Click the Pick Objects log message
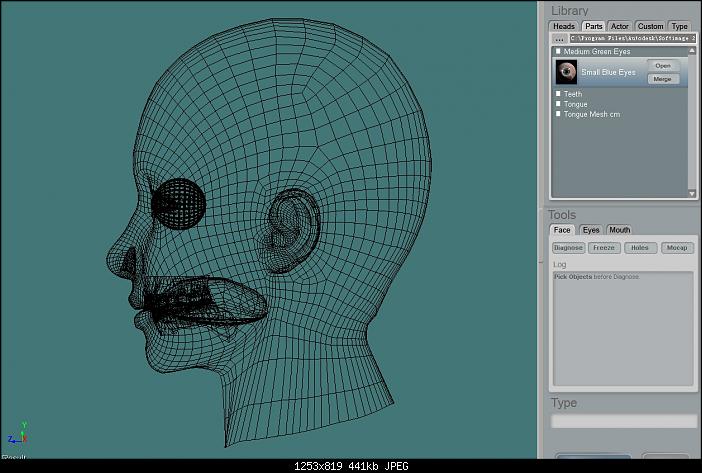Screen dimensions: 702x473 [x=596, y=277]
